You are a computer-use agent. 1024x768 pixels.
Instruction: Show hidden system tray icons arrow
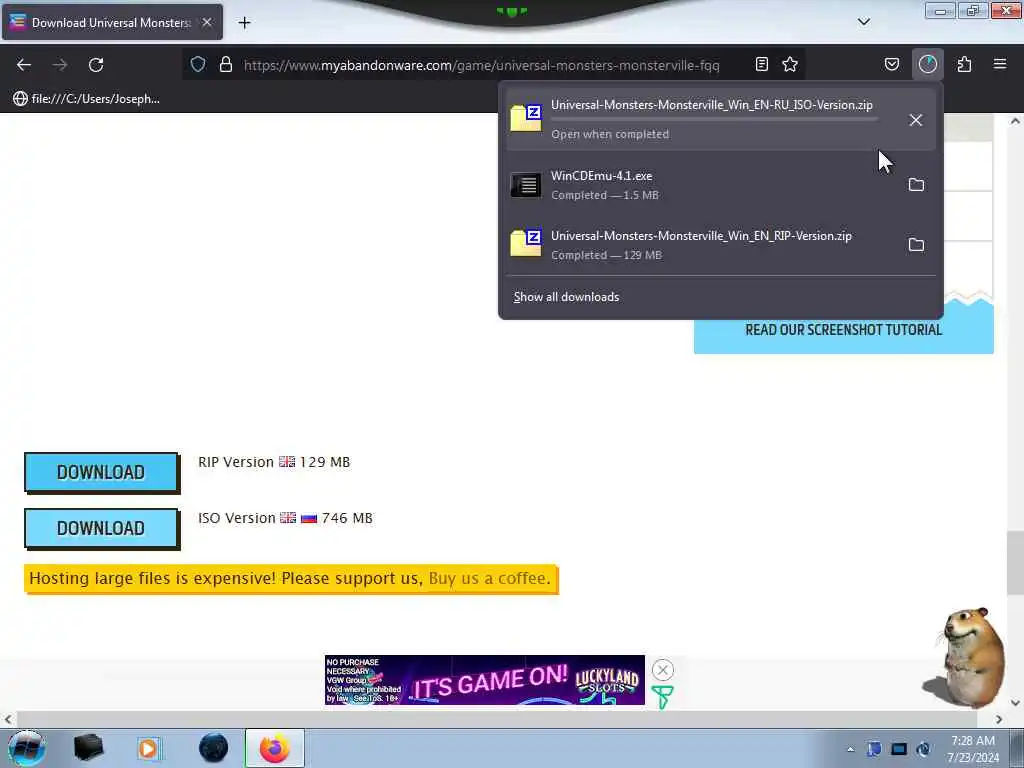click(x=850, y=749)
